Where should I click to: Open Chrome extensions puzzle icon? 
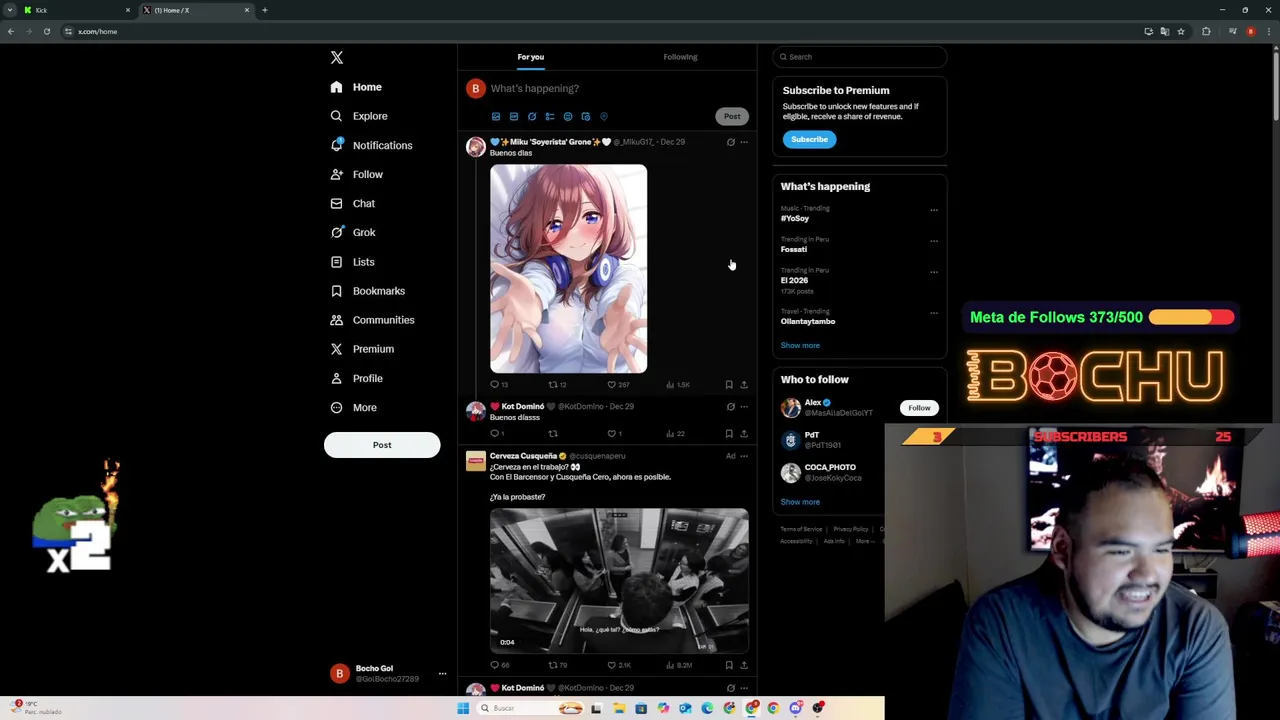1206,32
